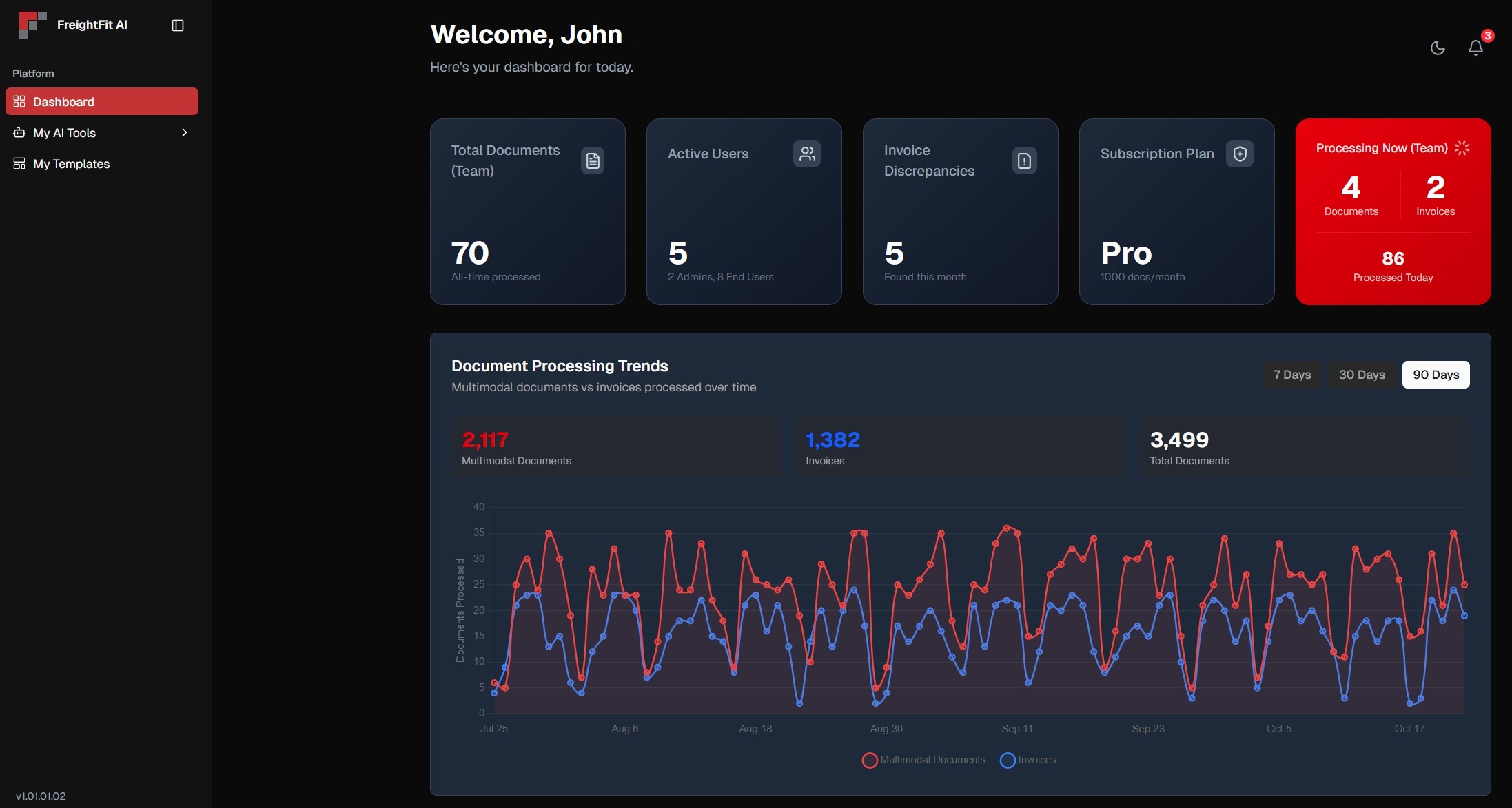Switch chart range to 7 Days
Viewport: 1512px width, 808px height.
(1291, 375)
